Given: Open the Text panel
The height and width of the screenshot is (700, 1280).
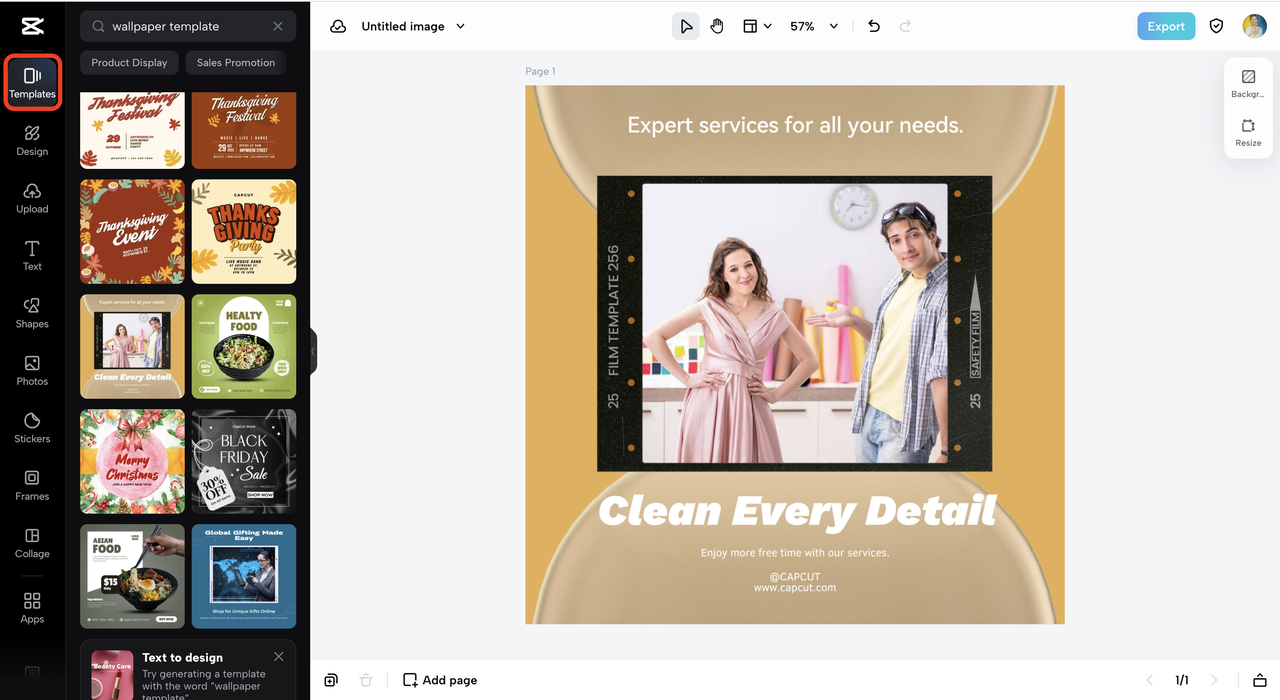Looking at the screenshot, I should click(32, 255).
